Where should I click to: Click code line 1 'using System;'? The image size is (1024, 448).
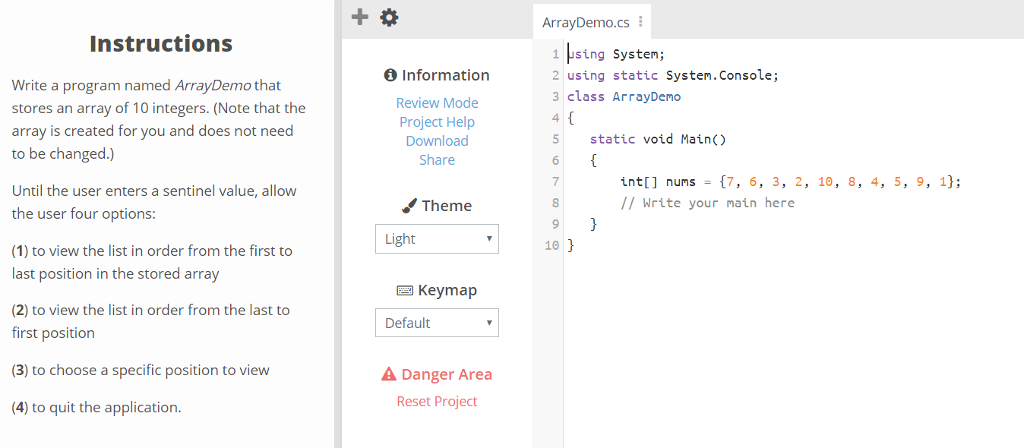[616, 54]
